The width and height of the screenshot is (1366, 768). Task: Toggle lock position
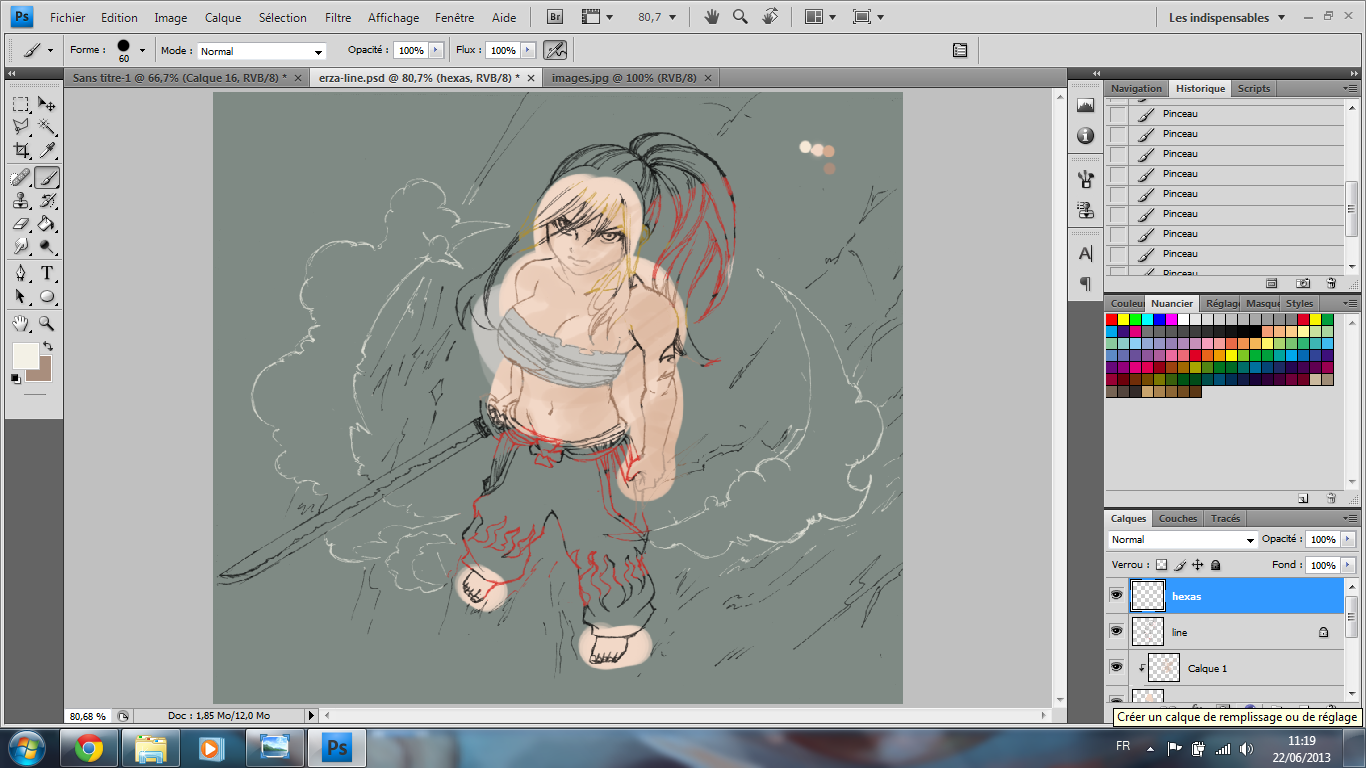(x=1198, y=565)
